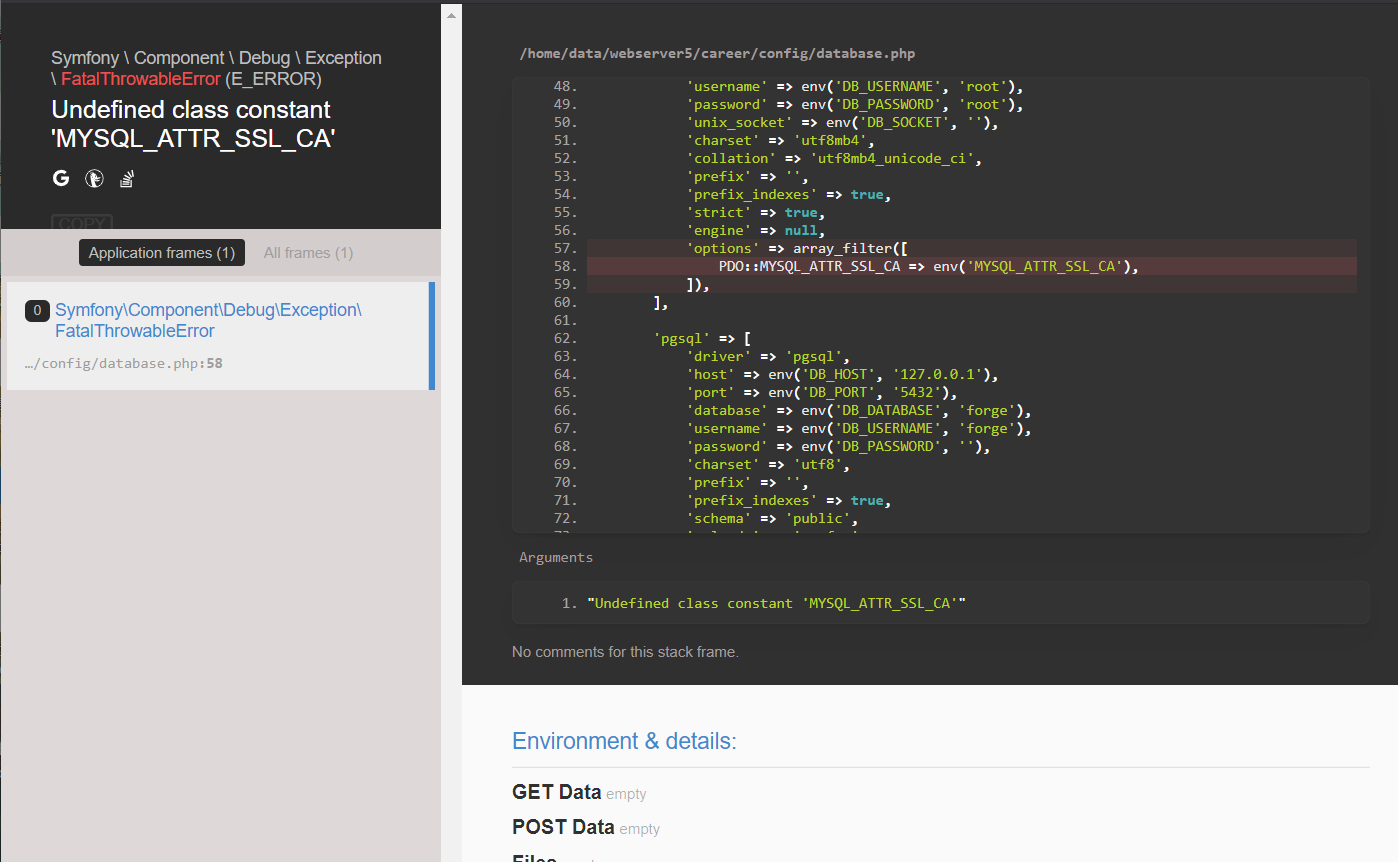Click the POST Data entry
The image size is (1398, 862).
click(x=563, y=827)
